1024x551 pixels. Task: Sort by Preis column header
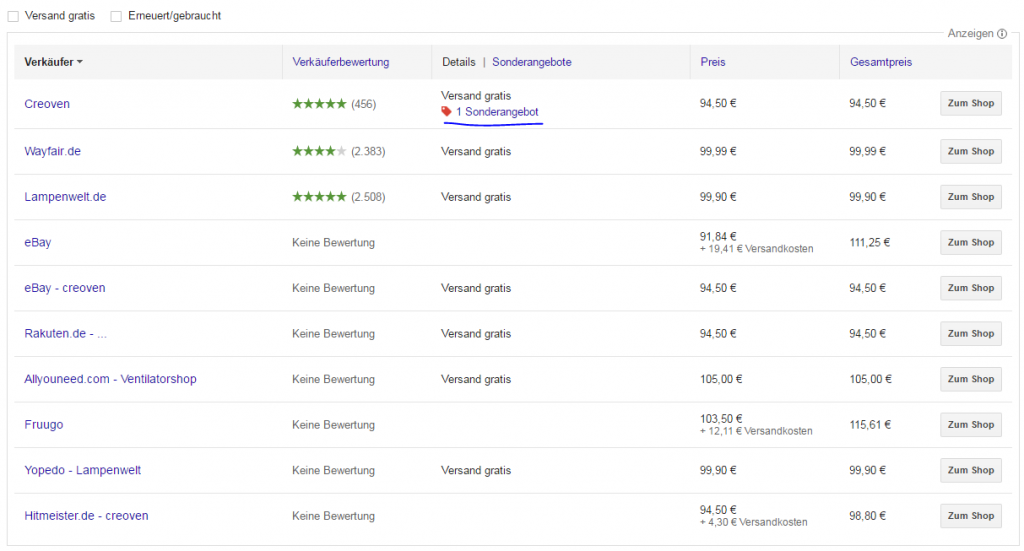[x=712, y=62]
